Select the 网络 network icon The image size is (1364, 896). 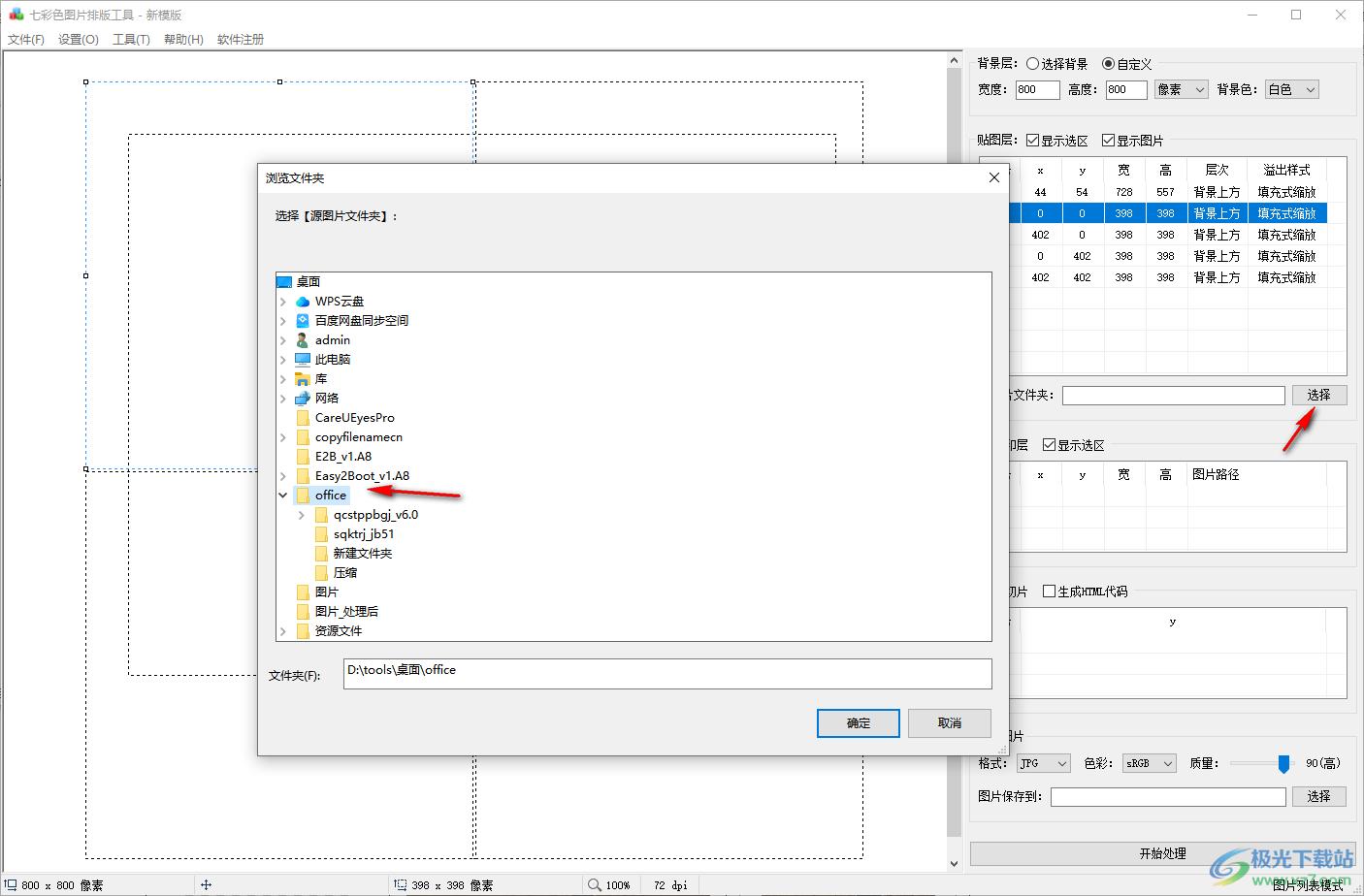pyautogui.click(x=303, y=399)
